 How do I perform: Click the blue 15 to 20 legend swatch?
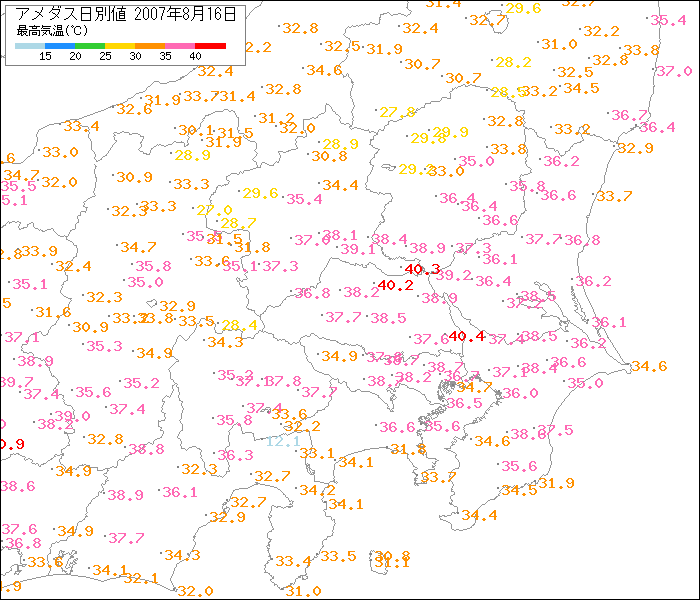60,45
